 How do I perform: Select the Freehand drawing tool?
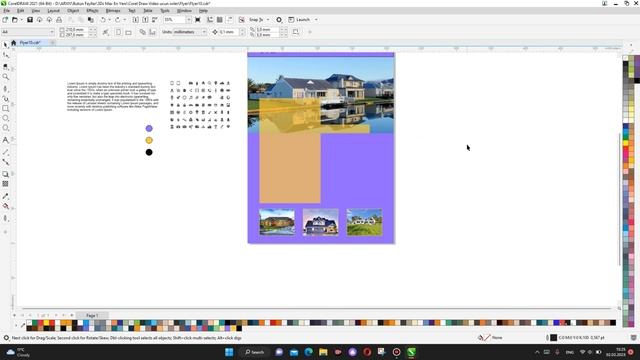(5, 88)
